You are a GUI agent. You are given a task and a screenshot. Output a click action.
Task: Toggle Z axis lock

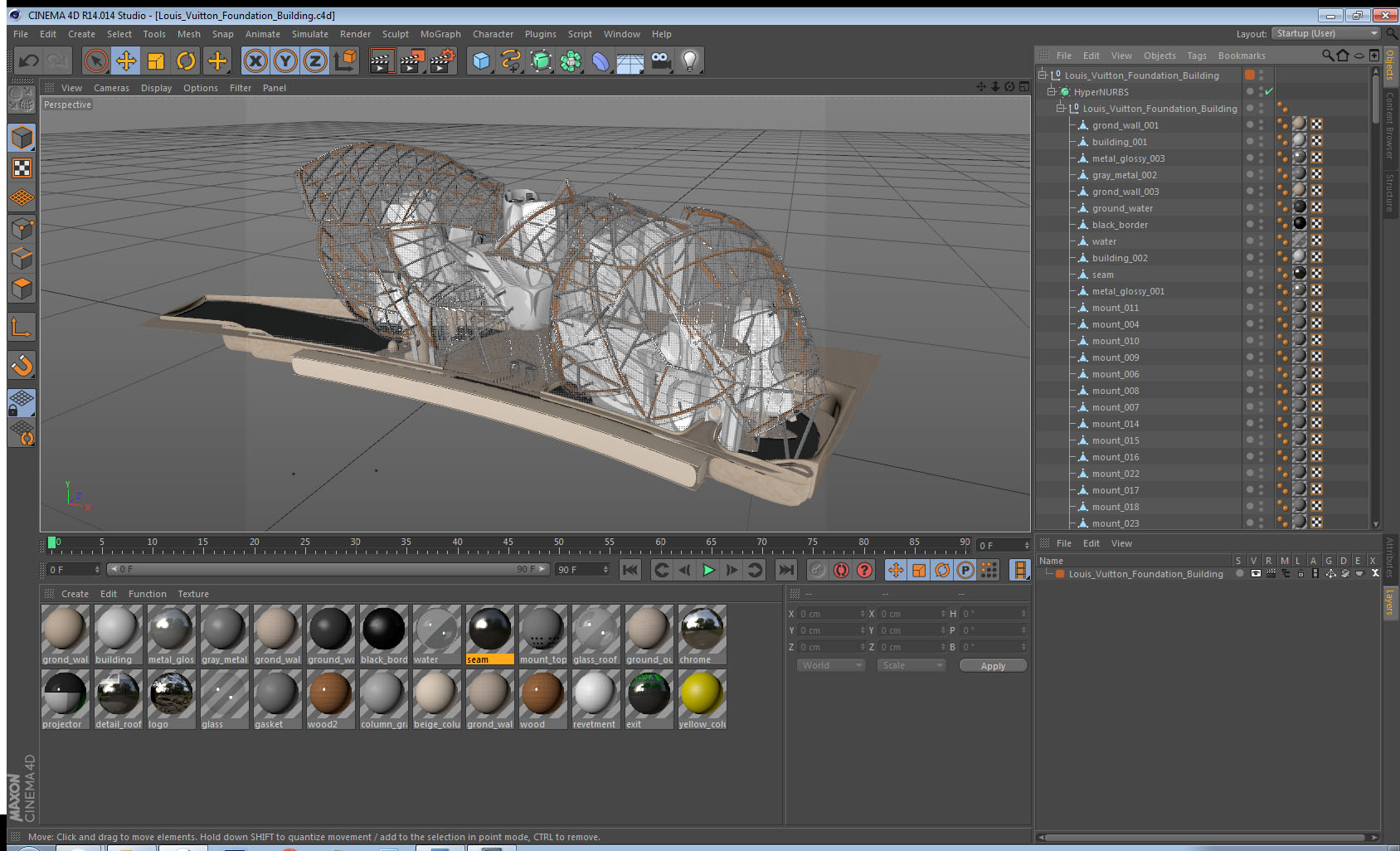click(315, 61)
